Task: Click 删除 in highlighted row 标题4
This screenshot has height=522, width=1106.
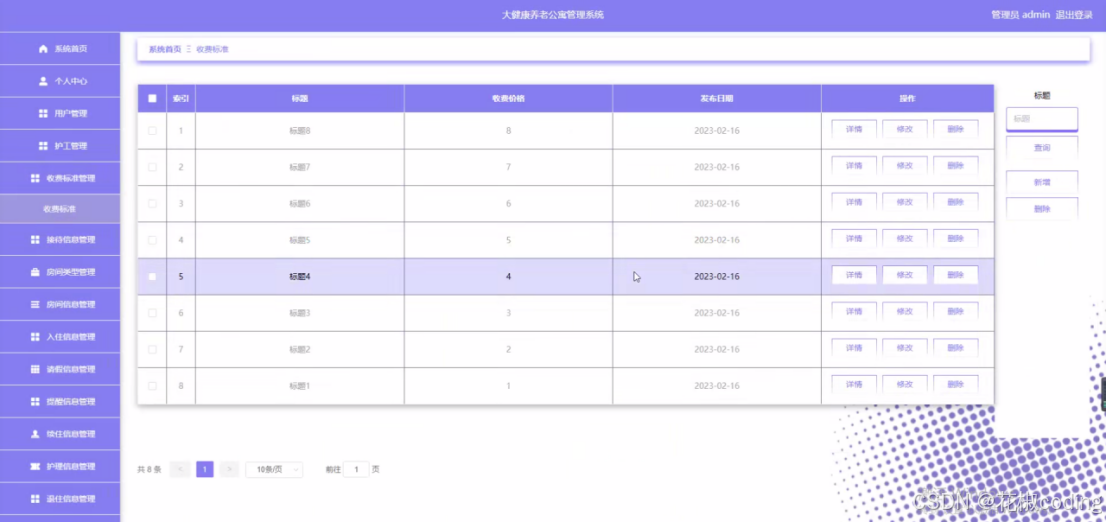Action: pos(956,275)
